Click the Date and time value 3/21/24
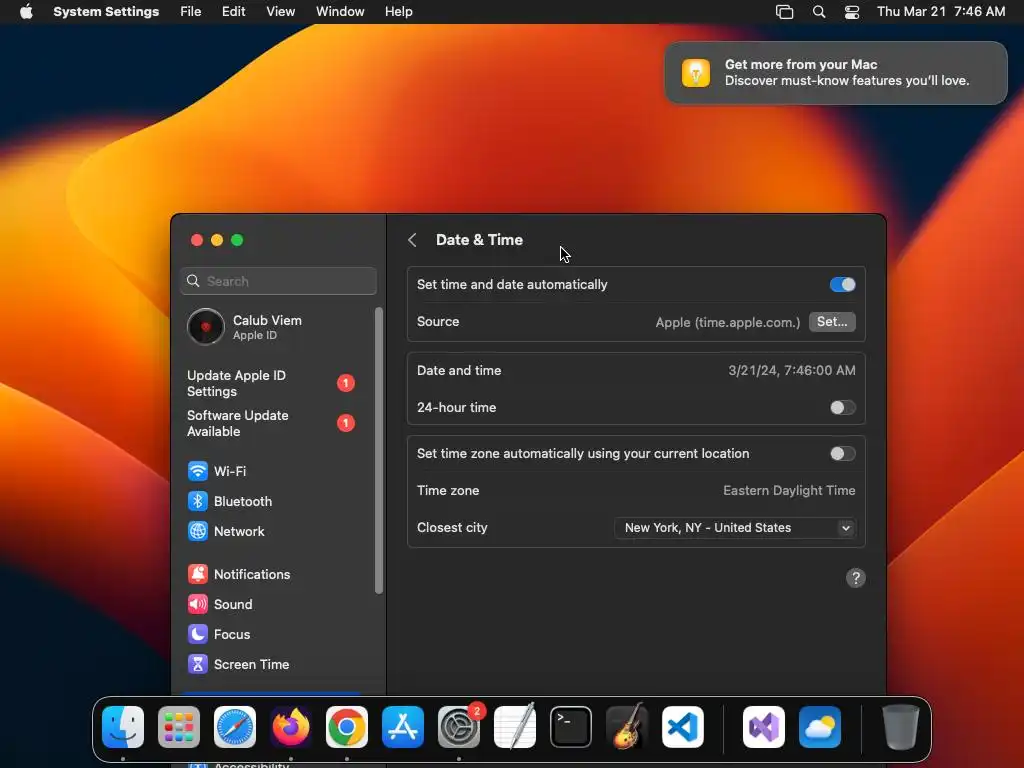 792,370
